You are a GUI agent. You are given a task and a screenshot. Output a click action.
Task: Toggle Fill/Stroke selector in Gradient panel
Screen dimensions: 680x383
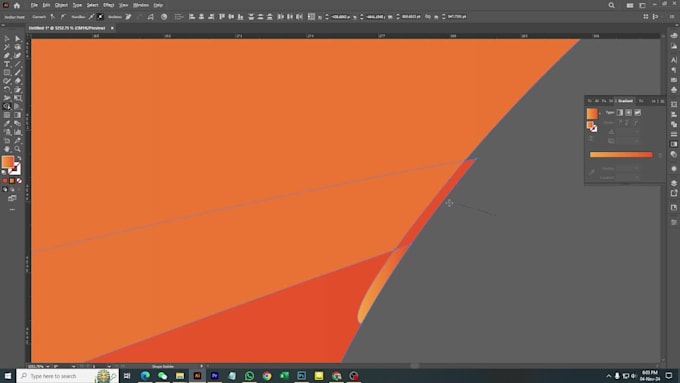pos(592,127)
